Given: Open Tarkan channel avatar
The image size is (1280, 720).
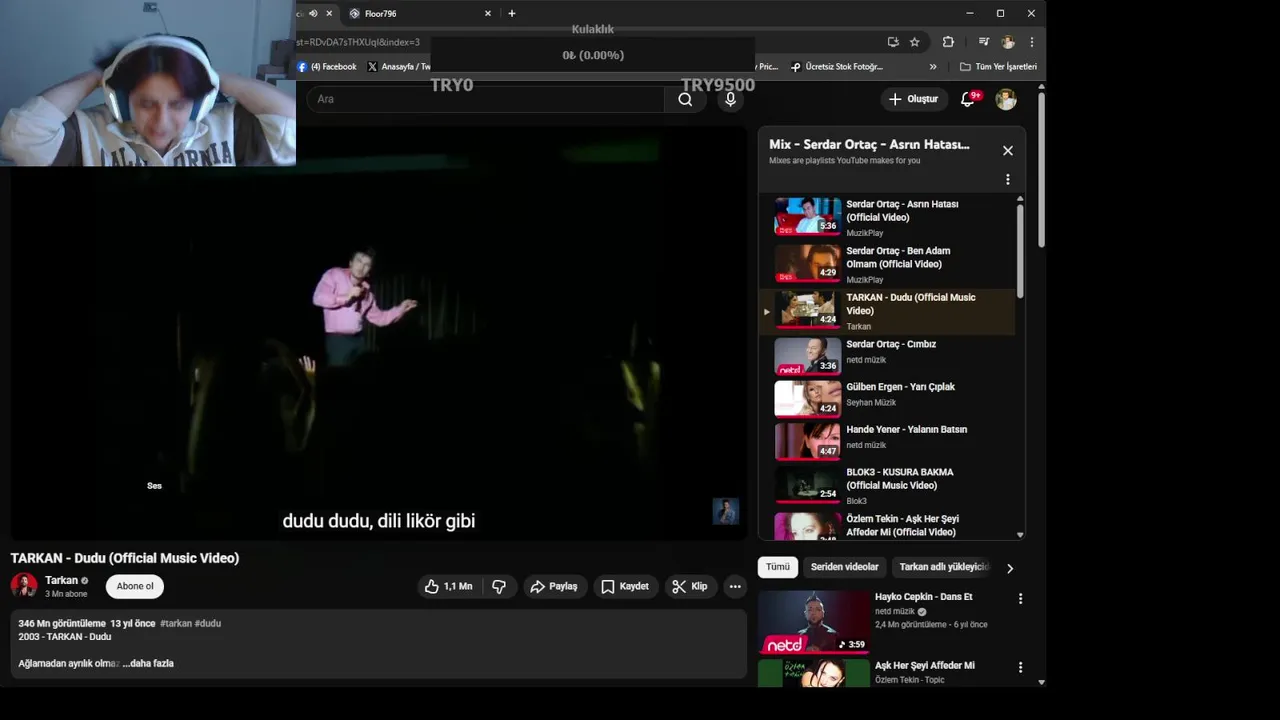Looking at the screenshot, I should (24, 586).
